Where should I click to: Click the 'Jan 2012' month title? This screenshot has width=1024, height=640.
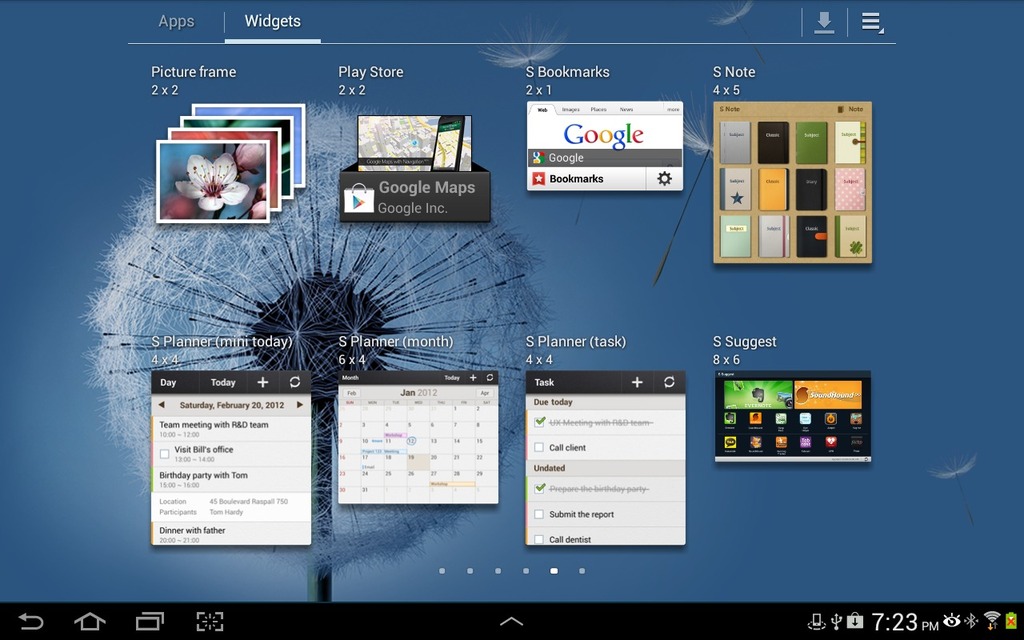419,392
